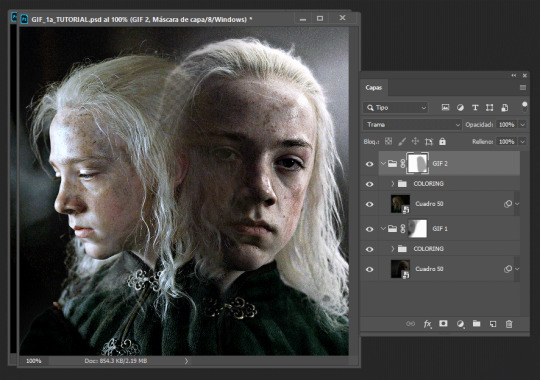Open the Opacidad slider dropdown arrow

coord(522,124)
